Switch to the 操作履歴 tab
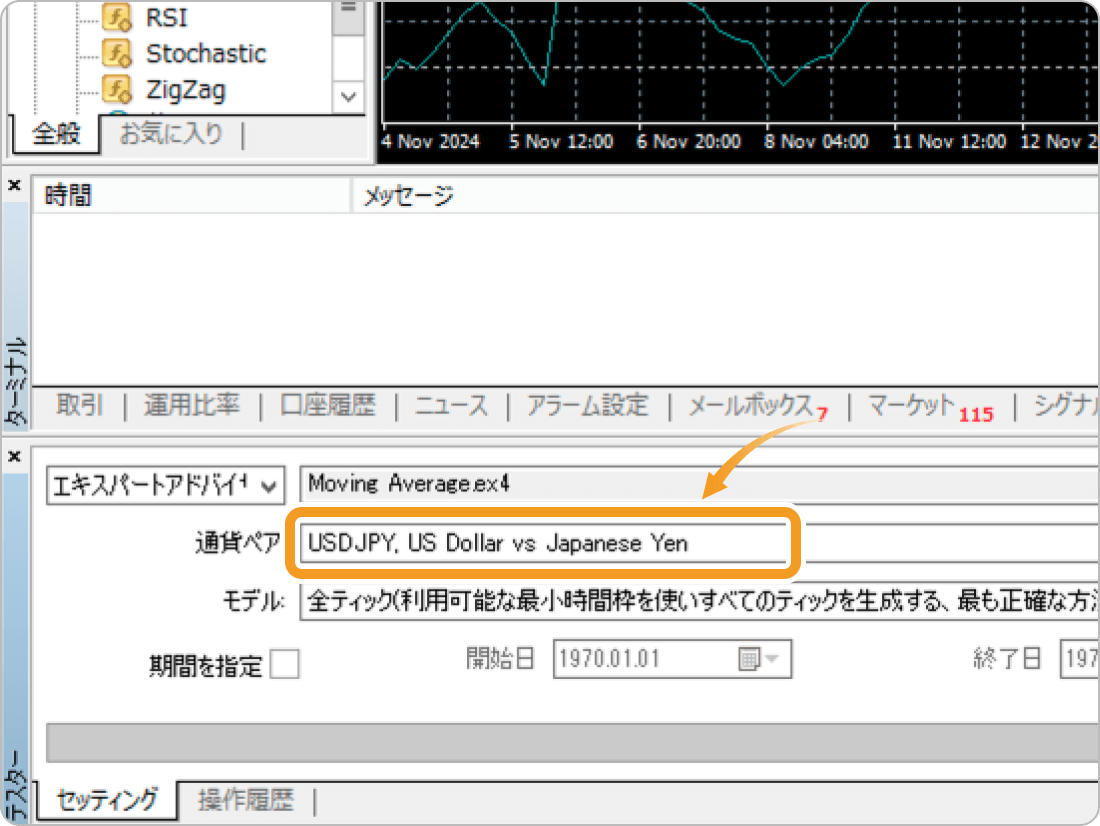Viewport: 1100px width, 826px height. click(246, 800)
